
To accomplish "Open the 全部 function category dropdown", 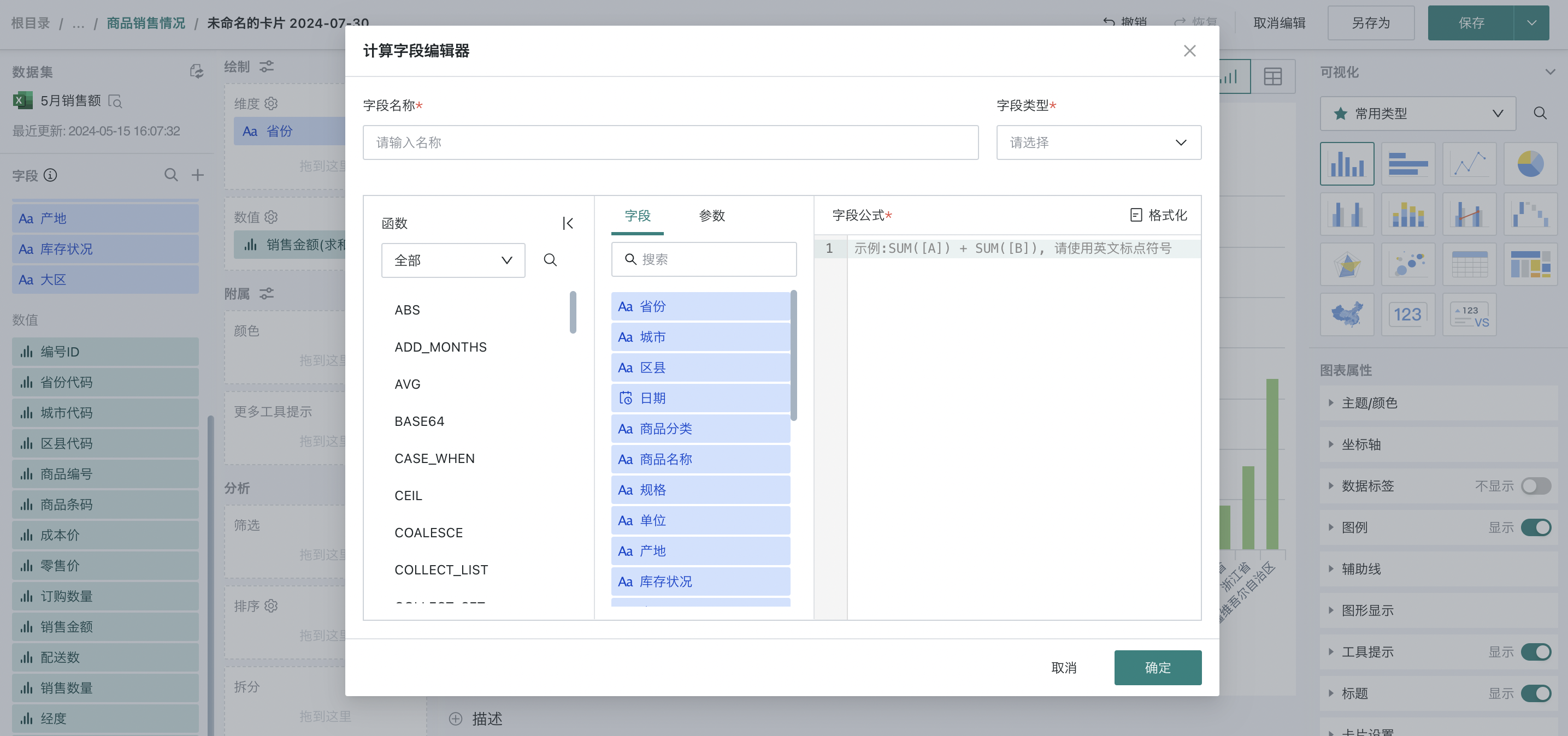I will pyautogui.click(x=453, y=260).
